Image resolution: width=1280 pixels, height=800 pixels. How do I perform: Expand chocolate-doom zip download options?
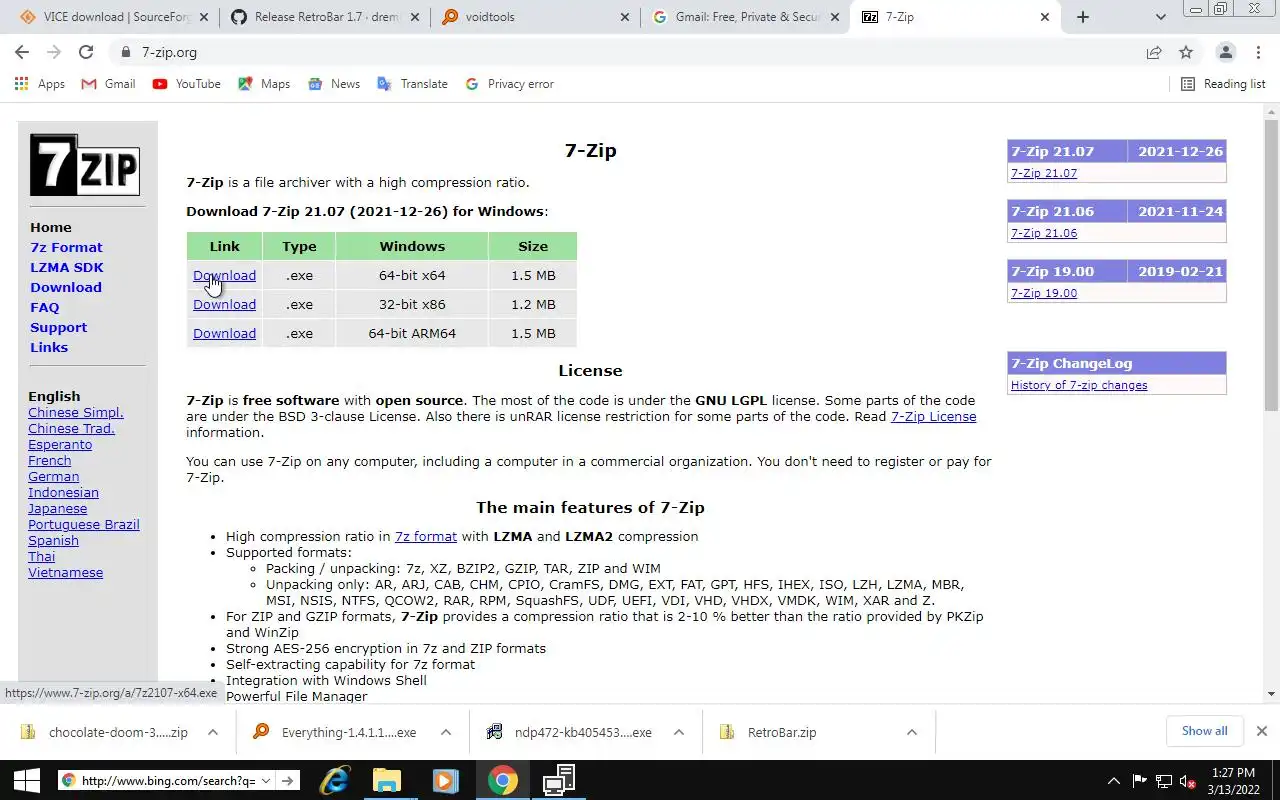coord(213,732)
